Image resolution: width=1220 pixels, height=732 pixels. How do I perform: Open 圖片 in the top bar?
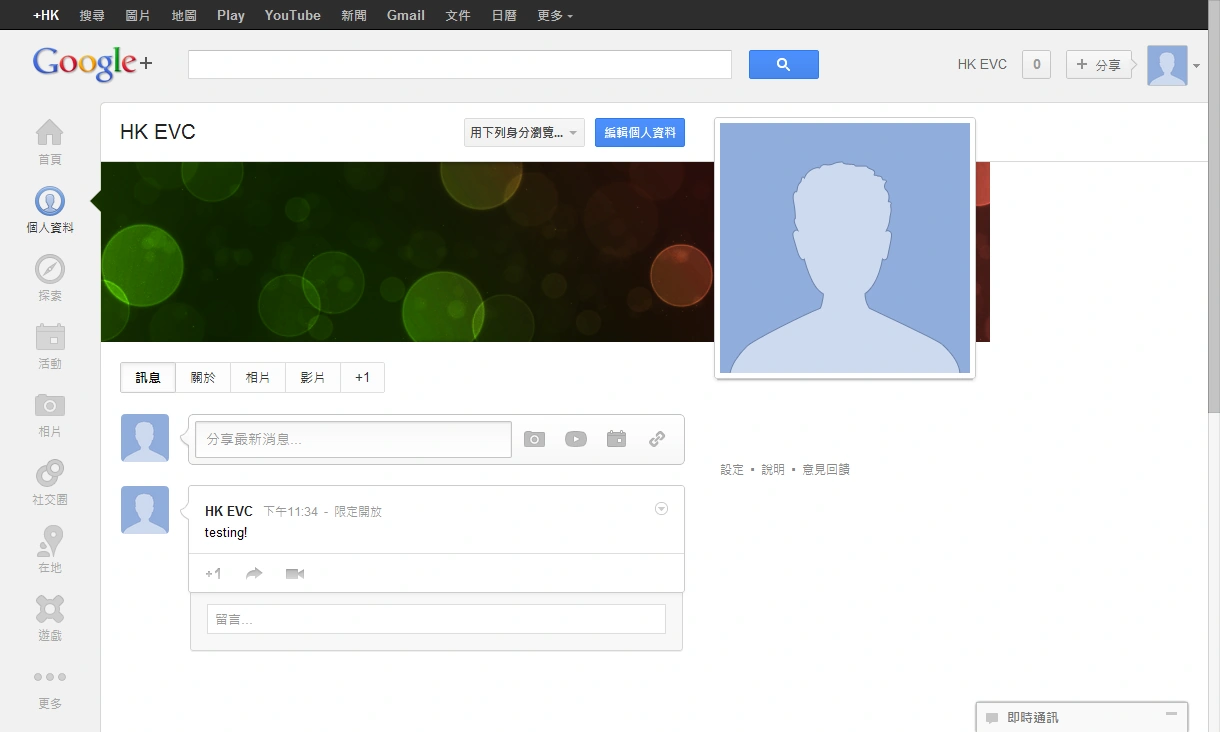pyautogui.click(x=138, y=15)
